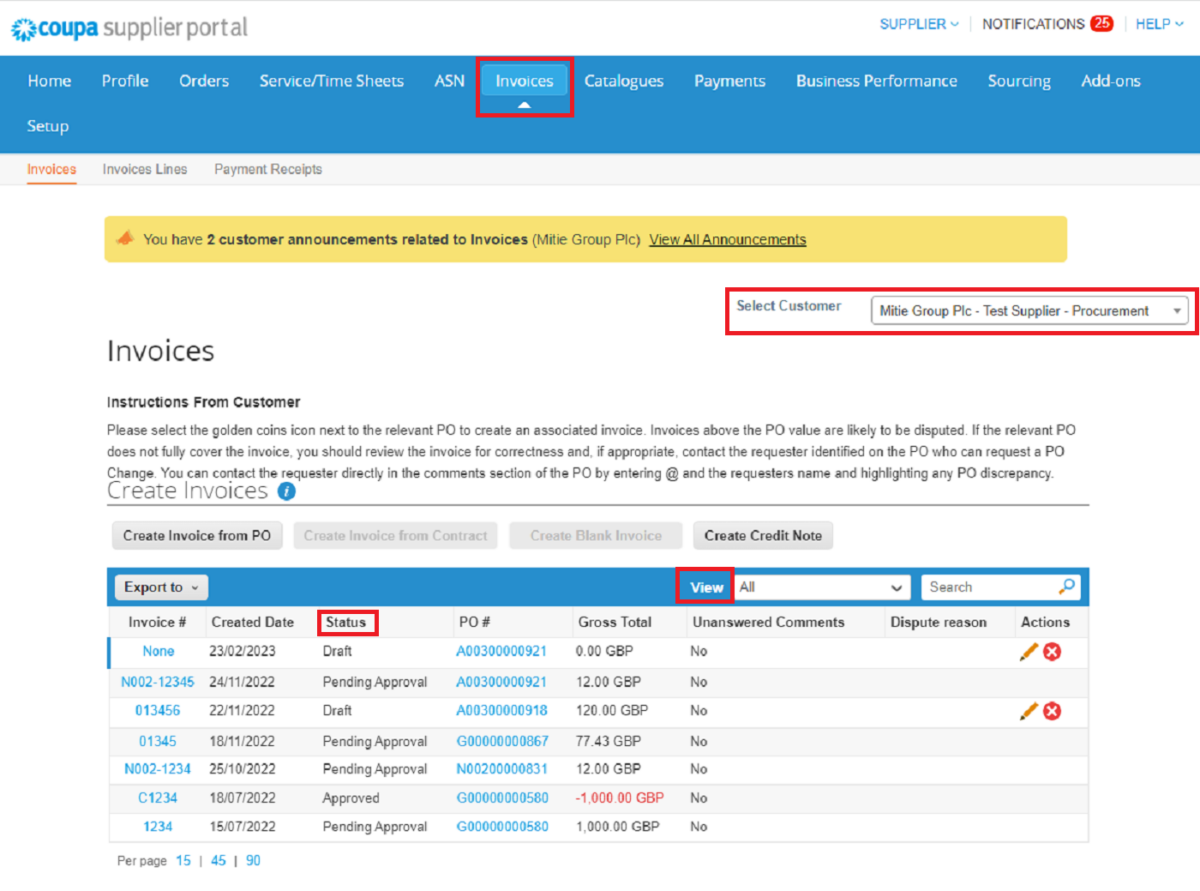The image size is (1200, 891).
Task: Expand the Supplier account menu
Action: [x=918, y=24]
